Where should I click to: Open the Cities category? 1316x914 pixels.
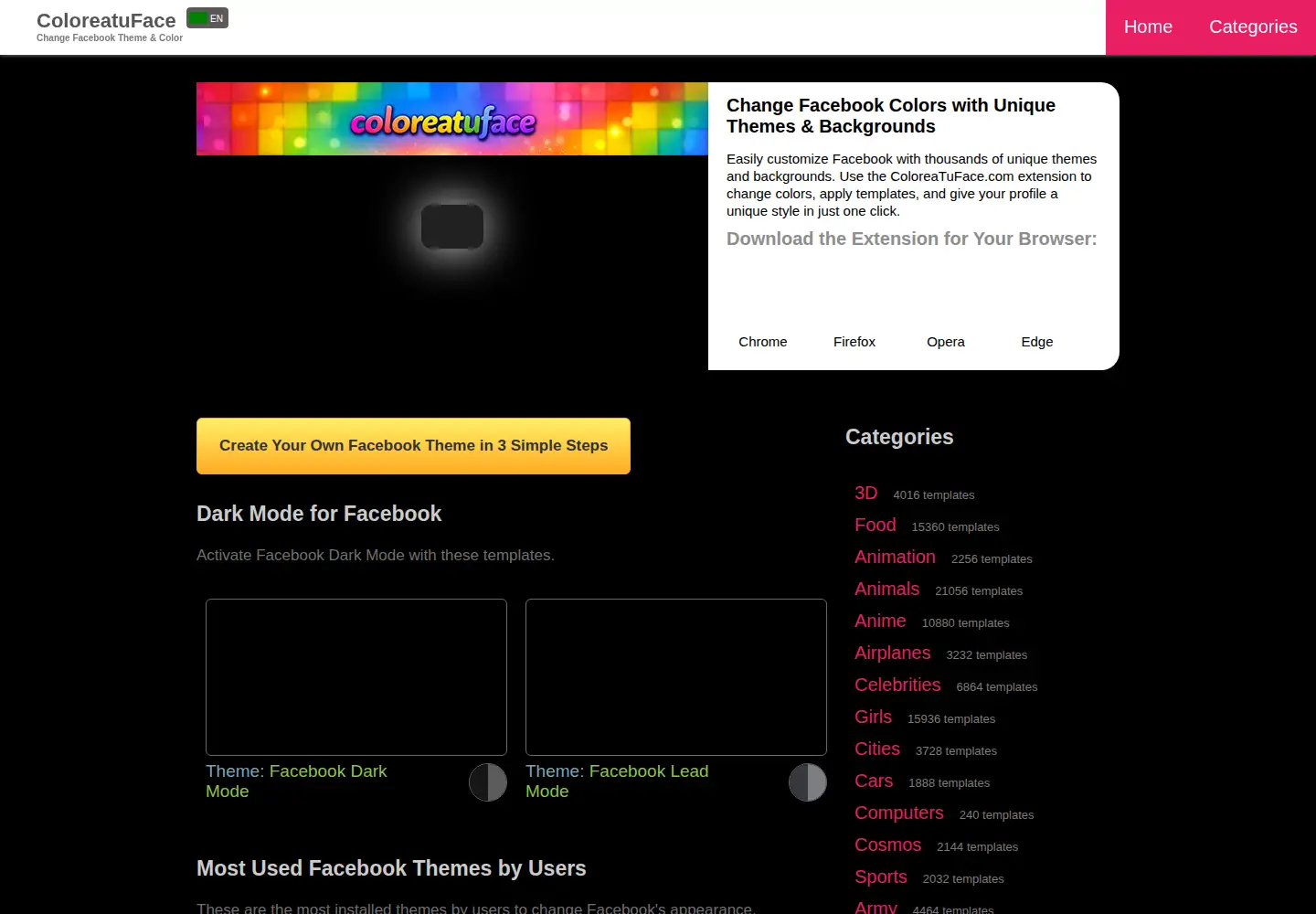pos(877,749)
